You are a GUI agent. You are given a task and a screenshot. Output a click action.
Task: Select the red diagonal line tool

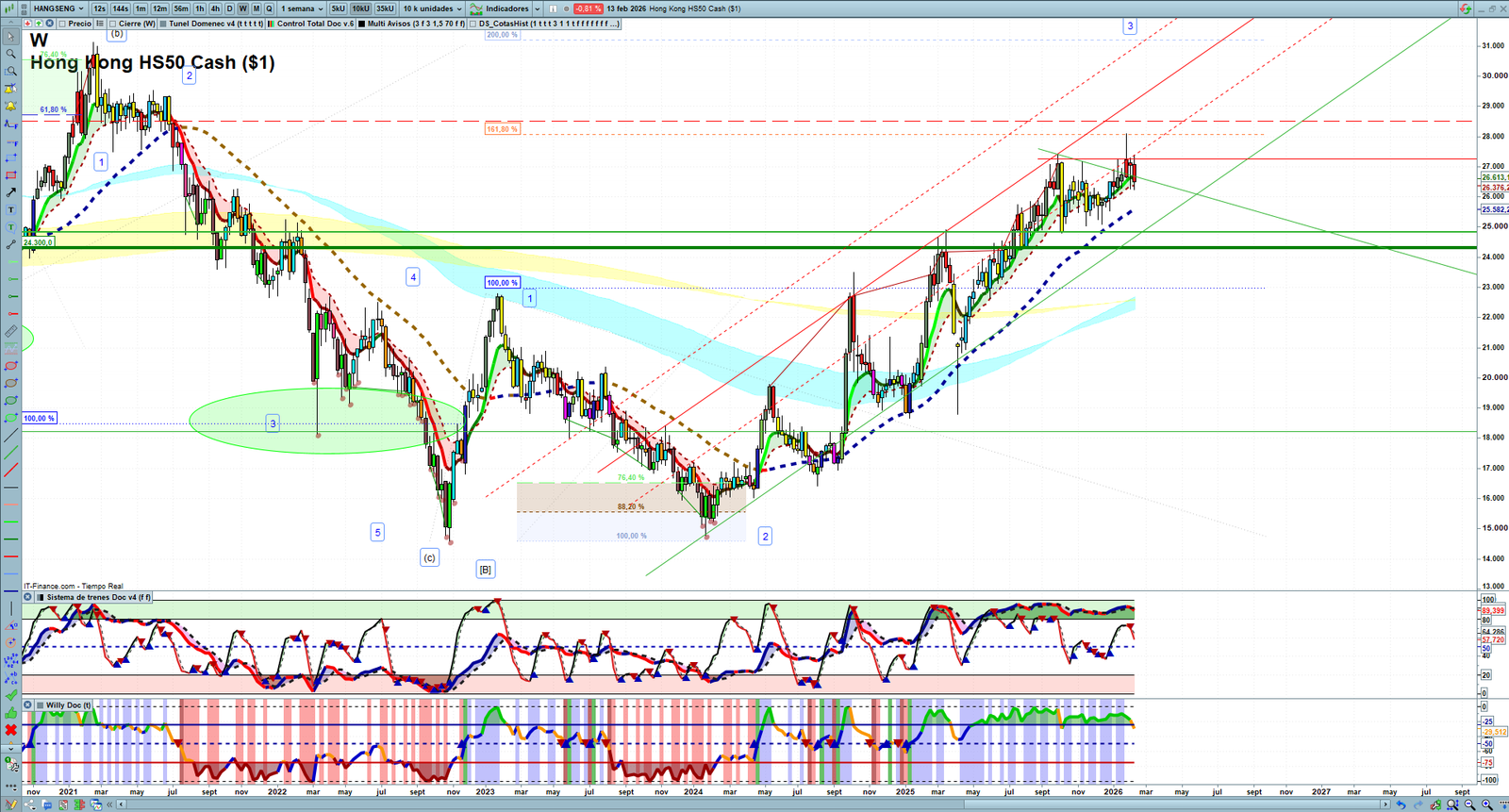pos(11,470)
